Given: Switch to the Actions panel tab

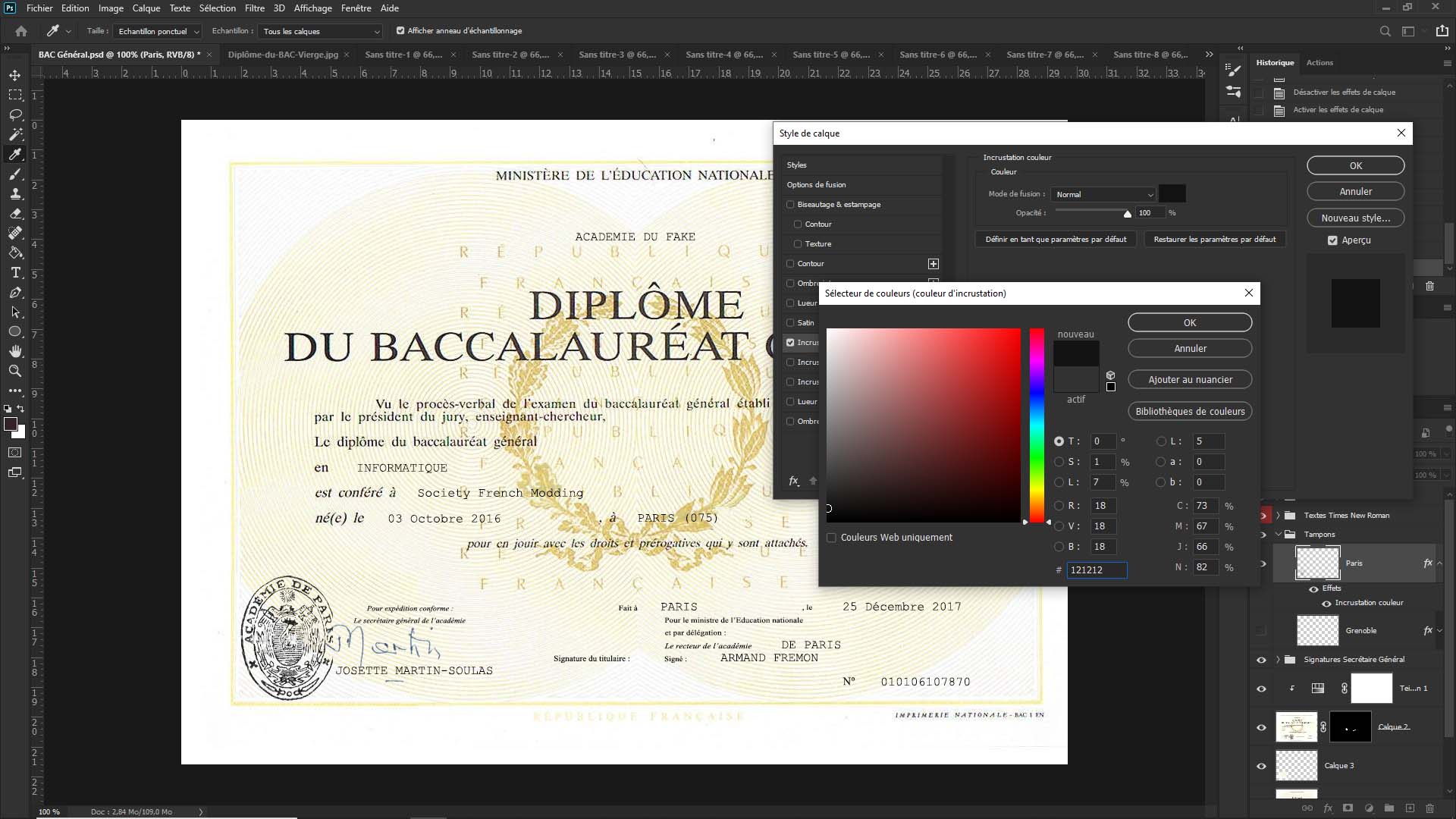Looking at the screenshot, I should click(x=1319, y=63).
